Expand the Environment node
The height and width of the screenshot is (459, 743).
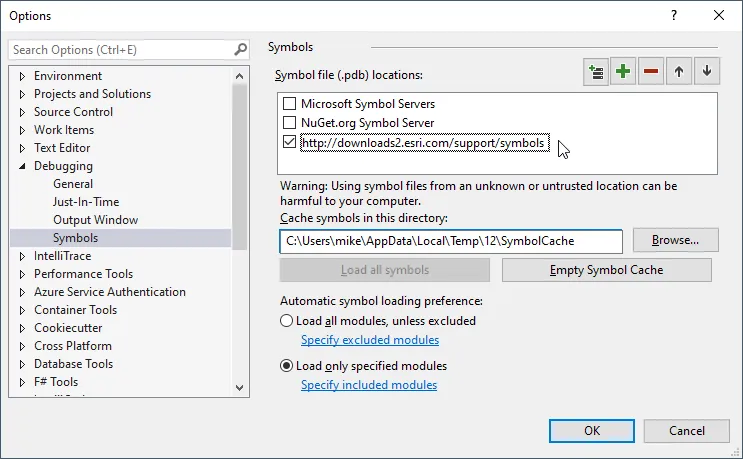[22, 76]
